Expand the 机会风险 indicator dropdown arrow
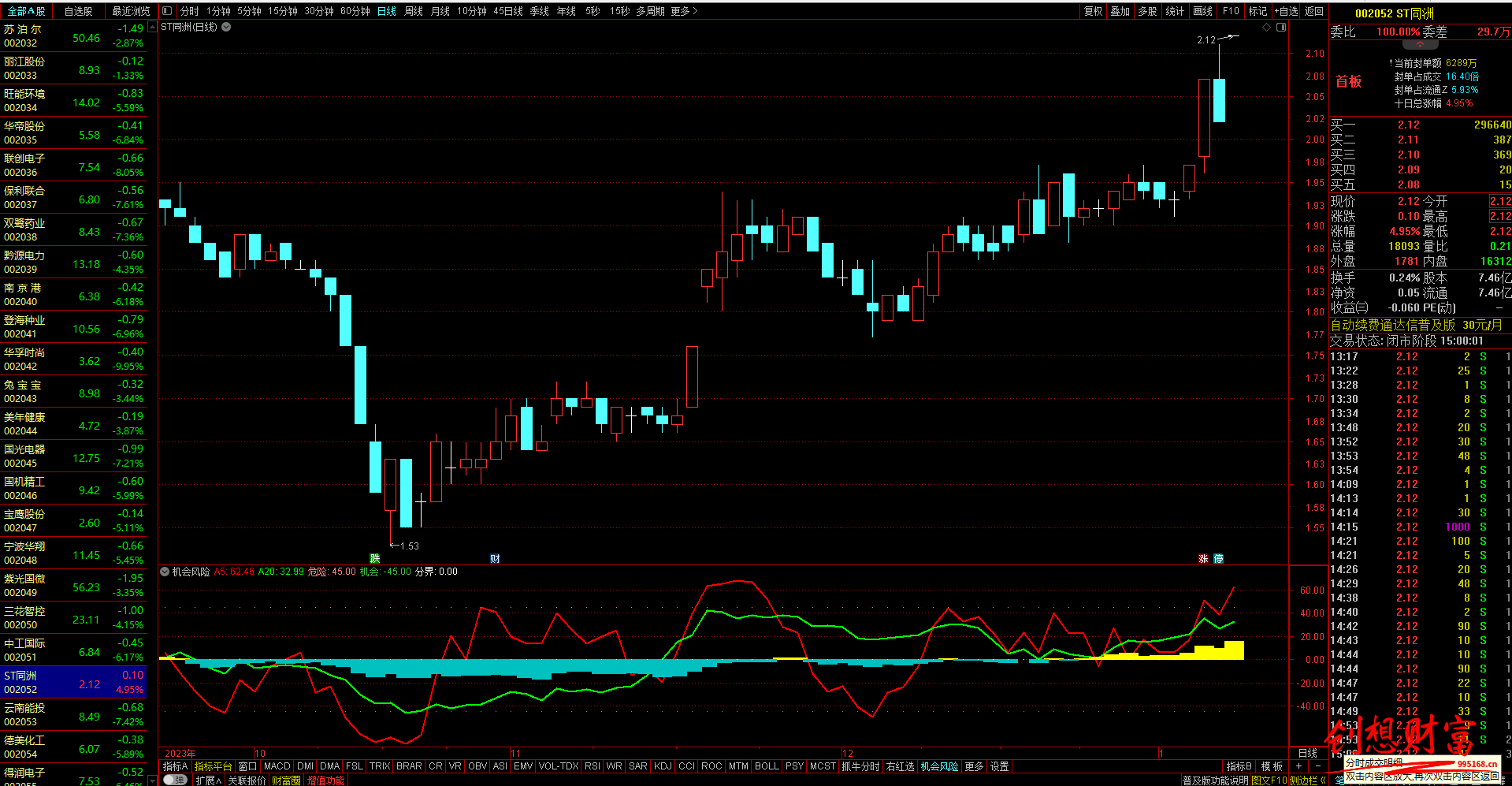This screenshot has height=786, width=1512. (165, 572)
